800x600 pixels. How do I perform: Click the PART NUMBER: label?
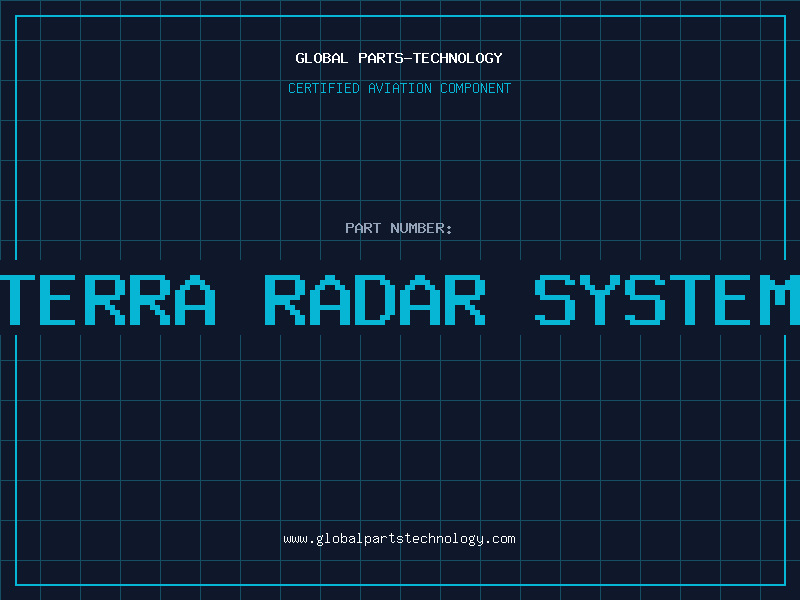[x=399, y=228]
